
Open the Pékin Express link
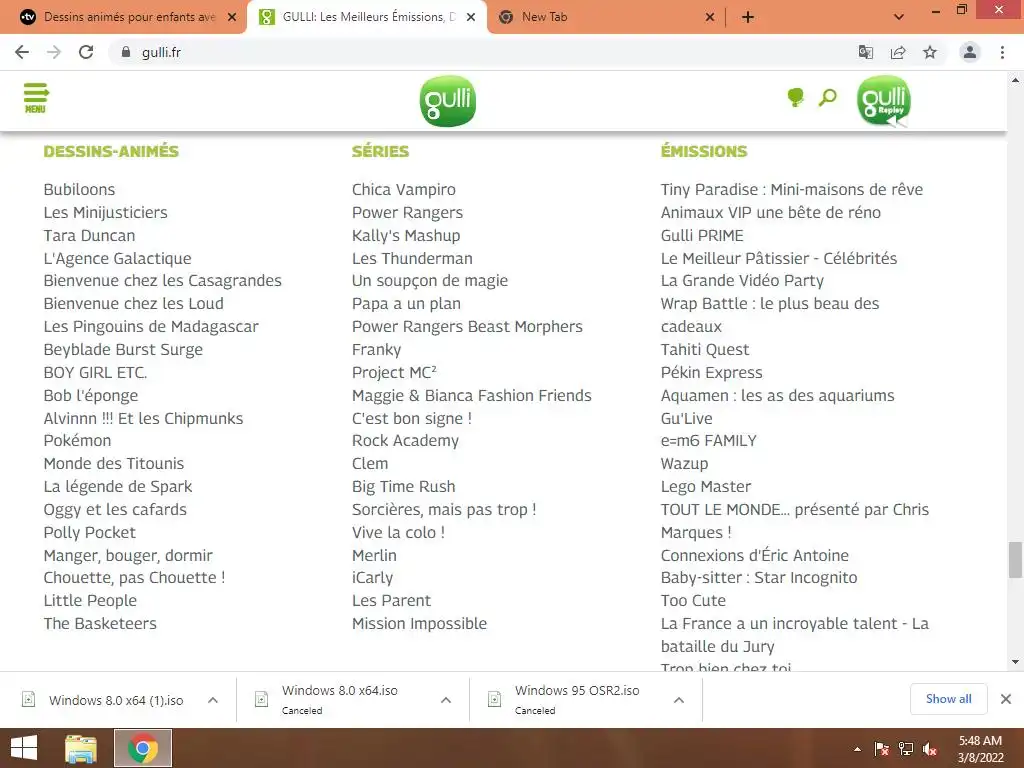(711, 372)
